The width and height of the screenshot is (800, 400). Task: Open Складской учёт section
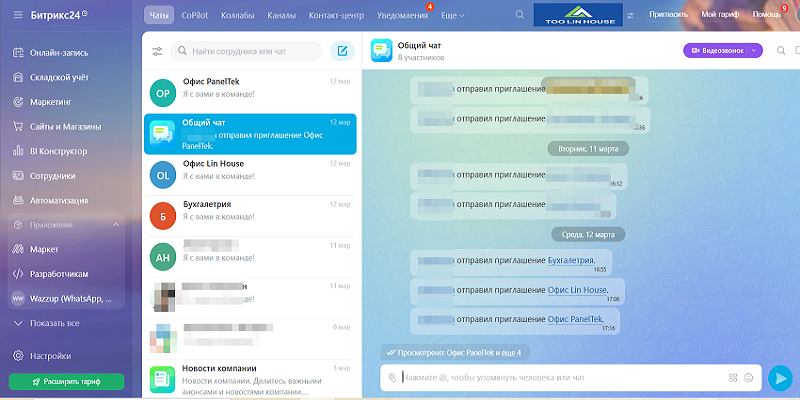click(x=59, y=78)
